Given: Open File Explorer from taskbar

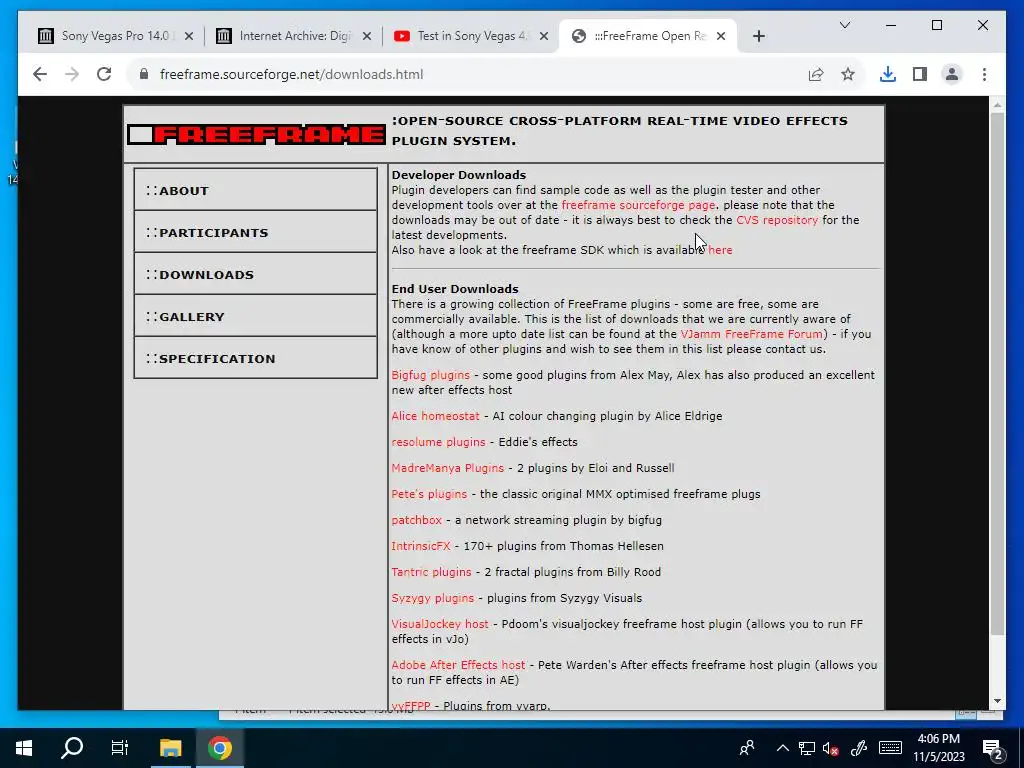Looking at the screenshot, I should (170, 748).
